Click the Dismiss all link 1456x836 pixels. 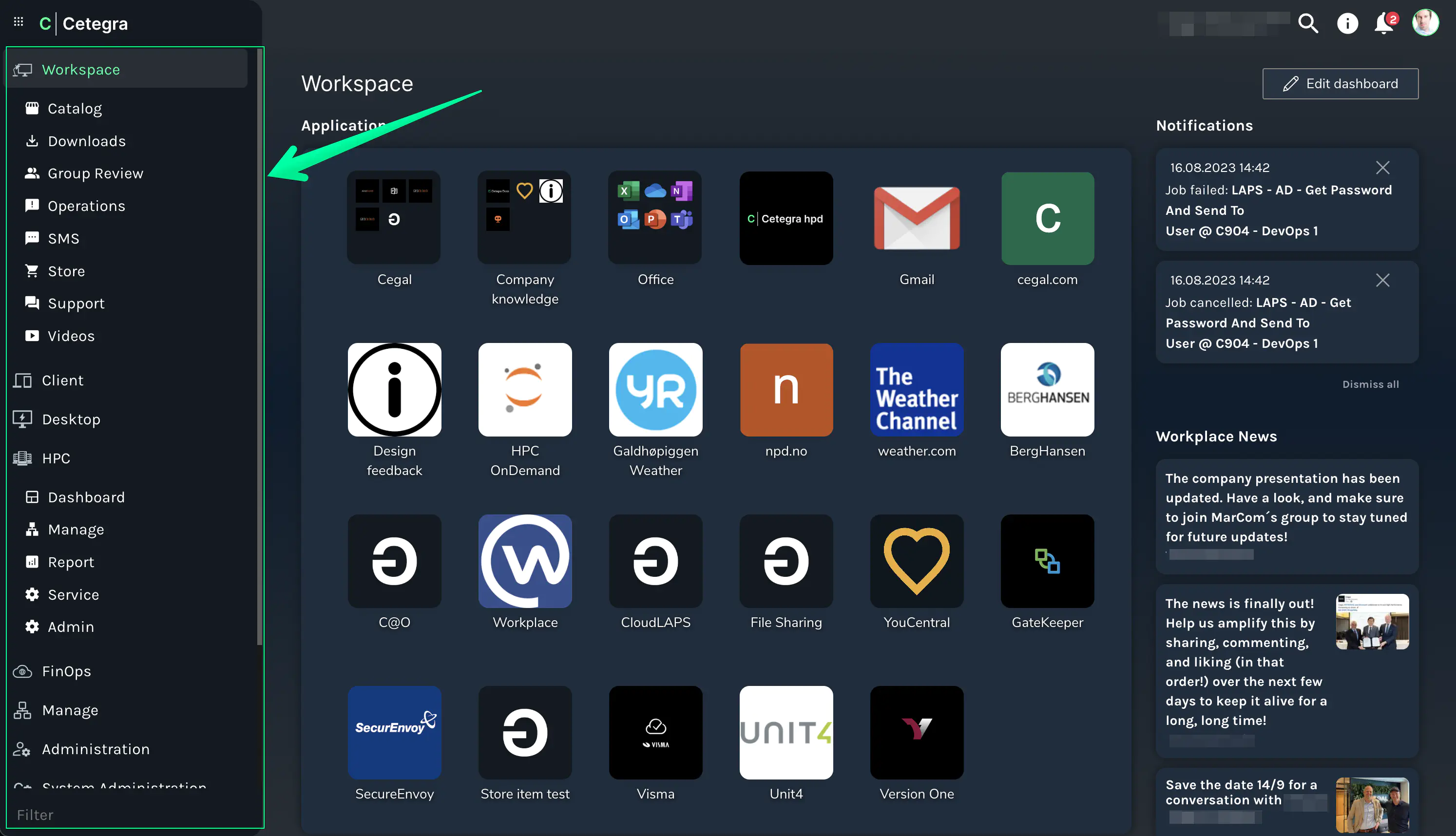(1370, 384)
